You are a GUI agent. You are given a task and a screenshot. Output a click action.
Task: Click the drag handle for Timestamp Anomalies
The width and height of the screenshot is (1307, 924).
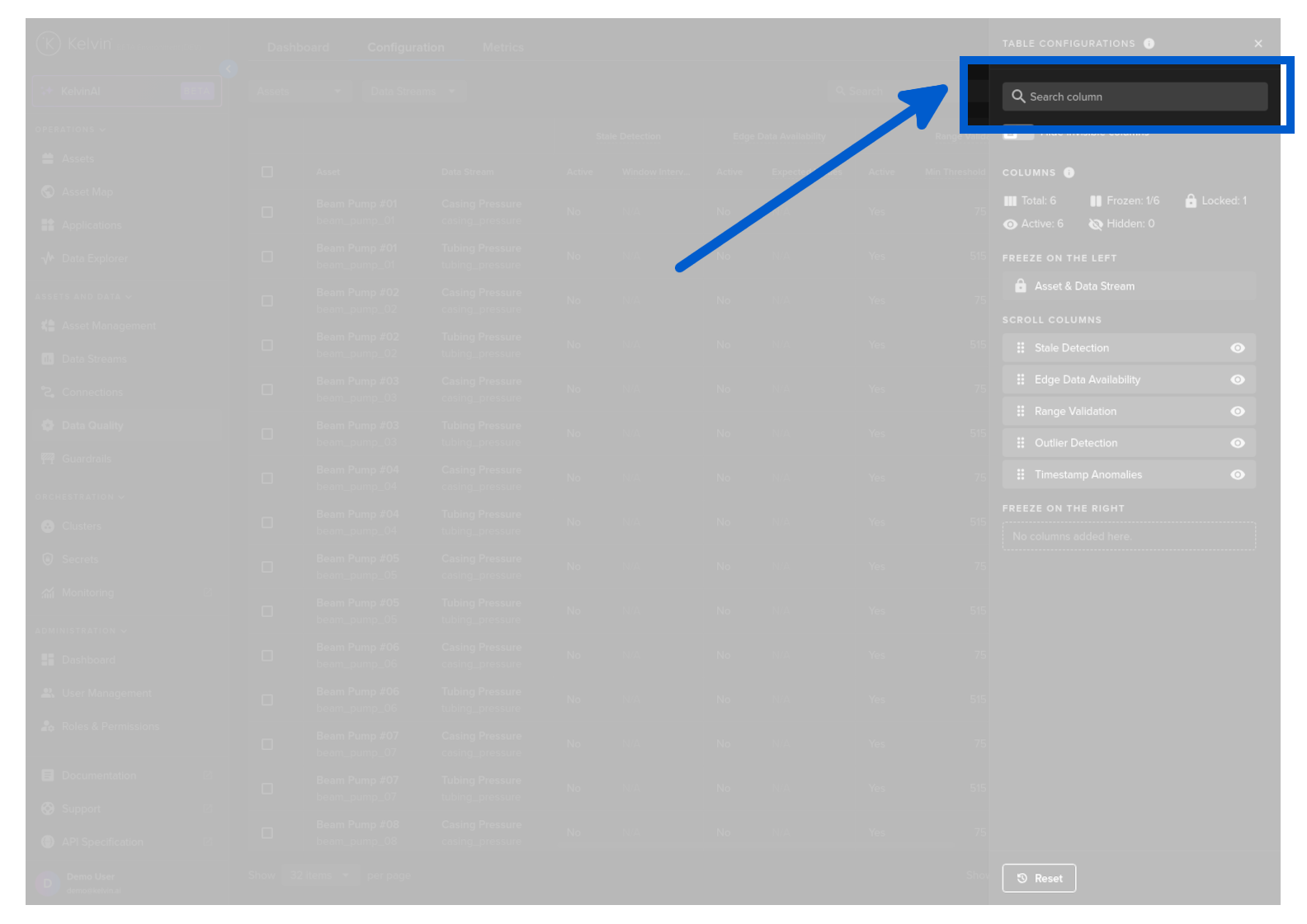[1021, 475]
